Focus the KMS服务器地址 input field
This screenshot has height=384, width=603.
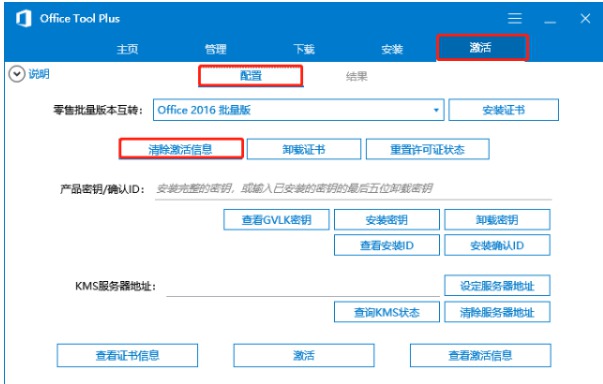303,287
